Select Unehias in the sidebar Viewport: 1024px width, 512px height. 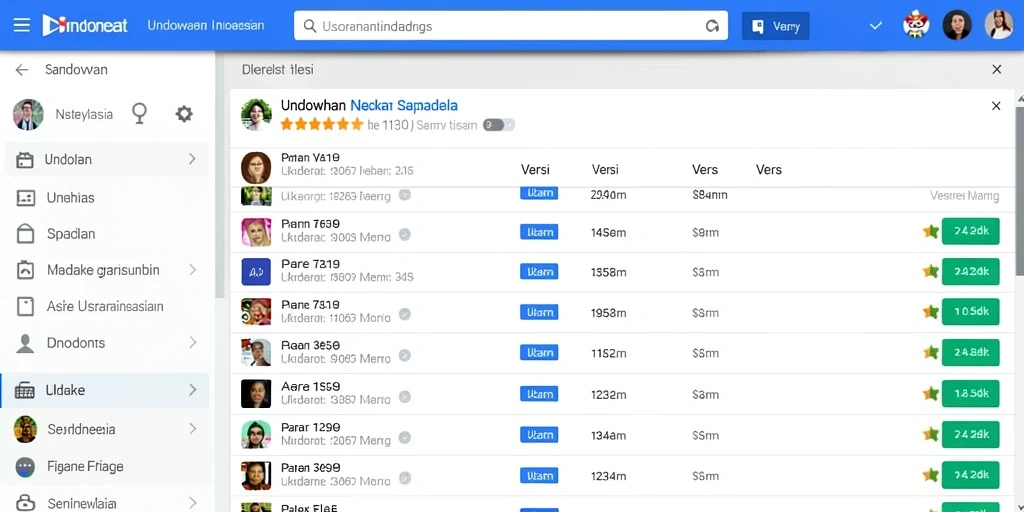point(105,198)
